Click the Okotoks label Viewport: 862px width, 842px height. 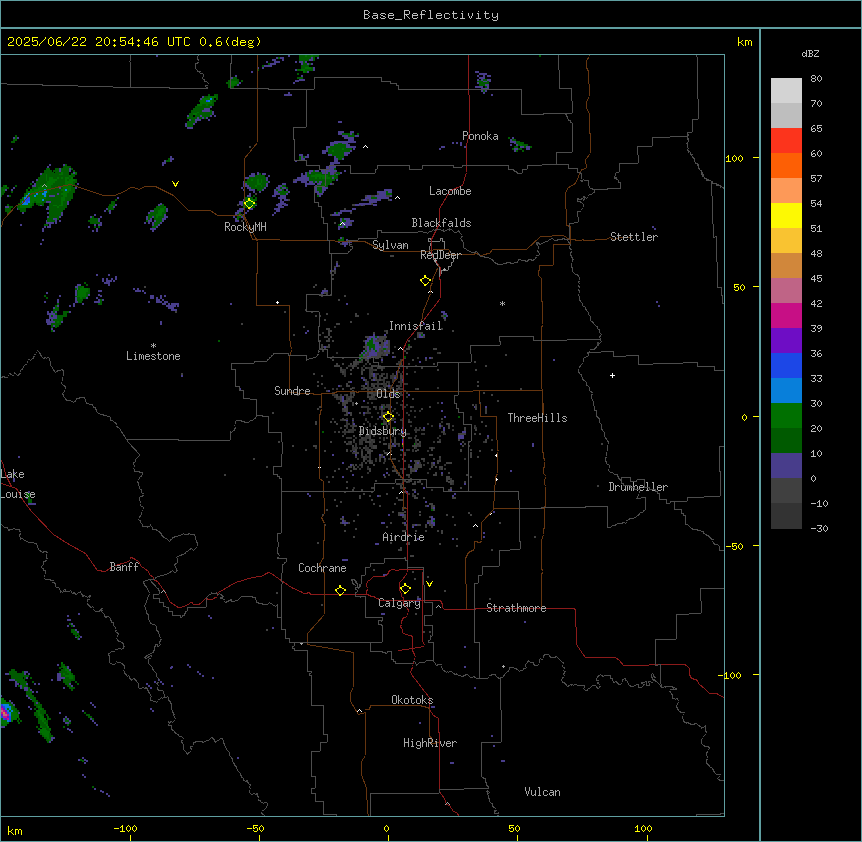[412, 700]
